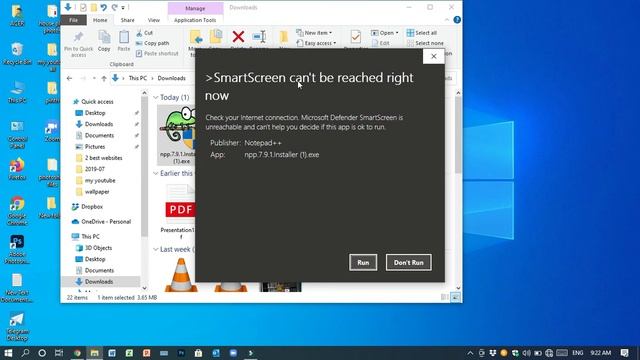The image size is (640, 360).
Task: Click the New folder ribbon icon
Action: click(283, 38)
